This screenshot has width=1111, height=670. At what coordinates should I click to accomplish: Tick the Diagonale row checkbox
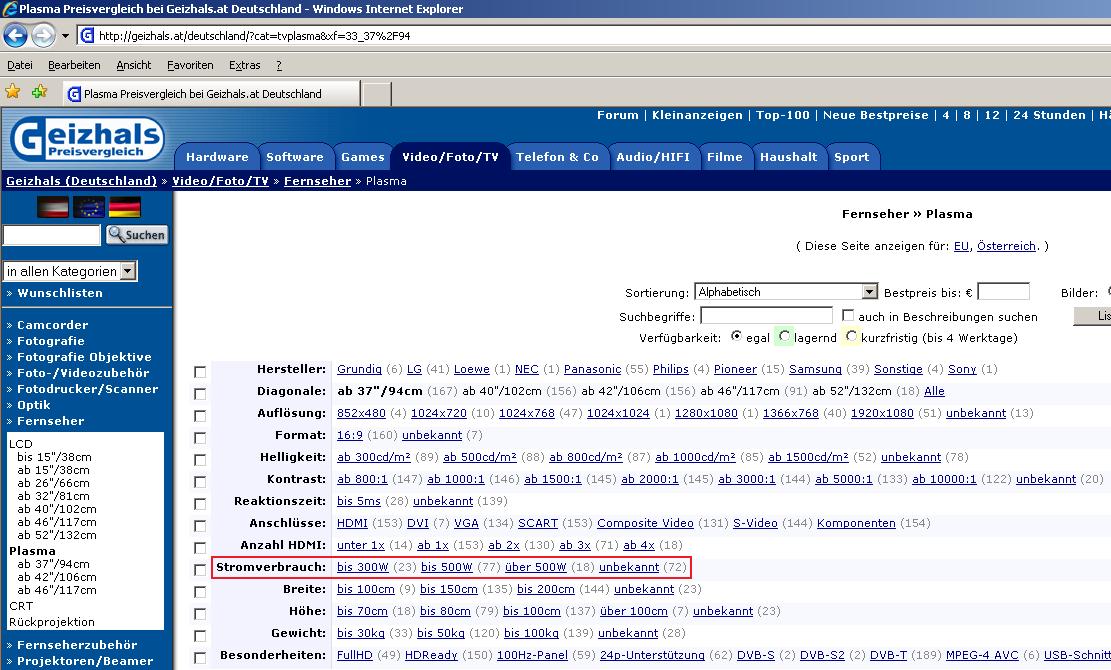click(200, 394)
